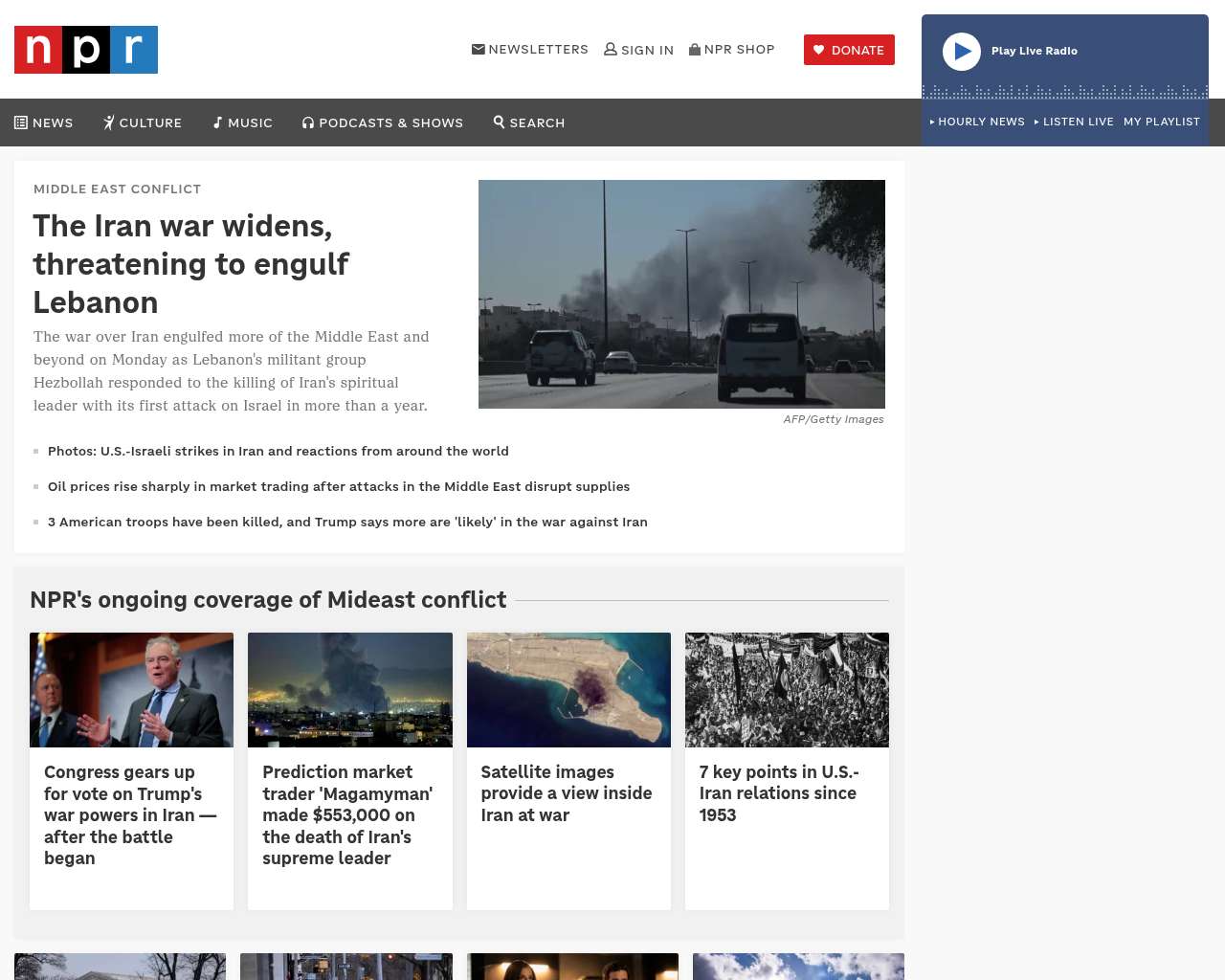The image size is (1225, 980).
Task: Open the smoke-over-highway lead story photo
Action: click(681, 294)
